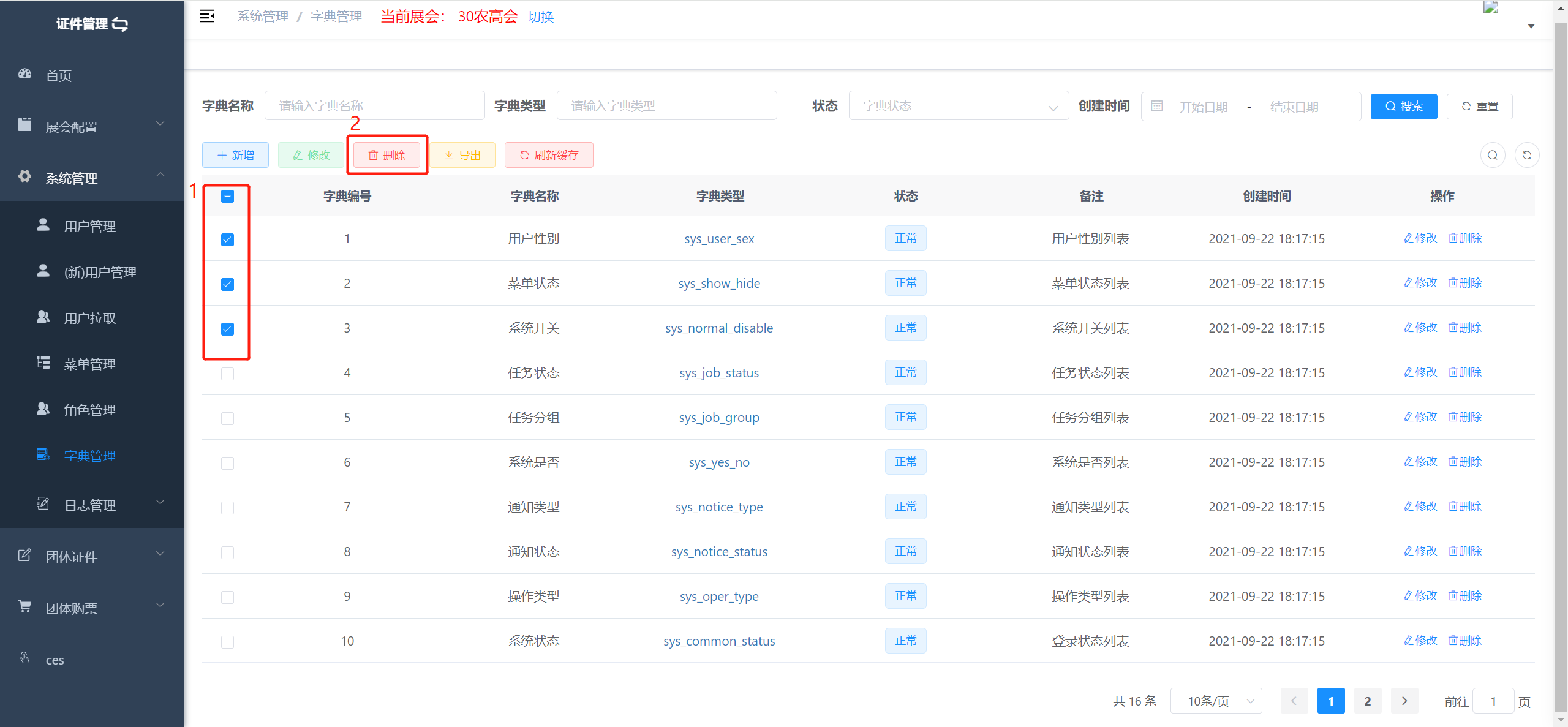Click 删除 trash icon for 操作类型 row
The height and width of the screenshot is (727, 1568).
click(1452, 596)
